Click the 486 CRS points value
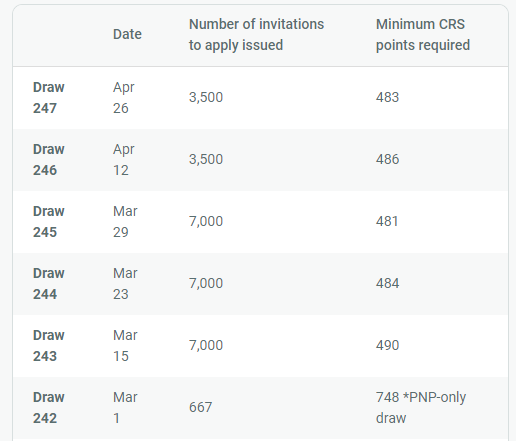 (x=387, y=159)
